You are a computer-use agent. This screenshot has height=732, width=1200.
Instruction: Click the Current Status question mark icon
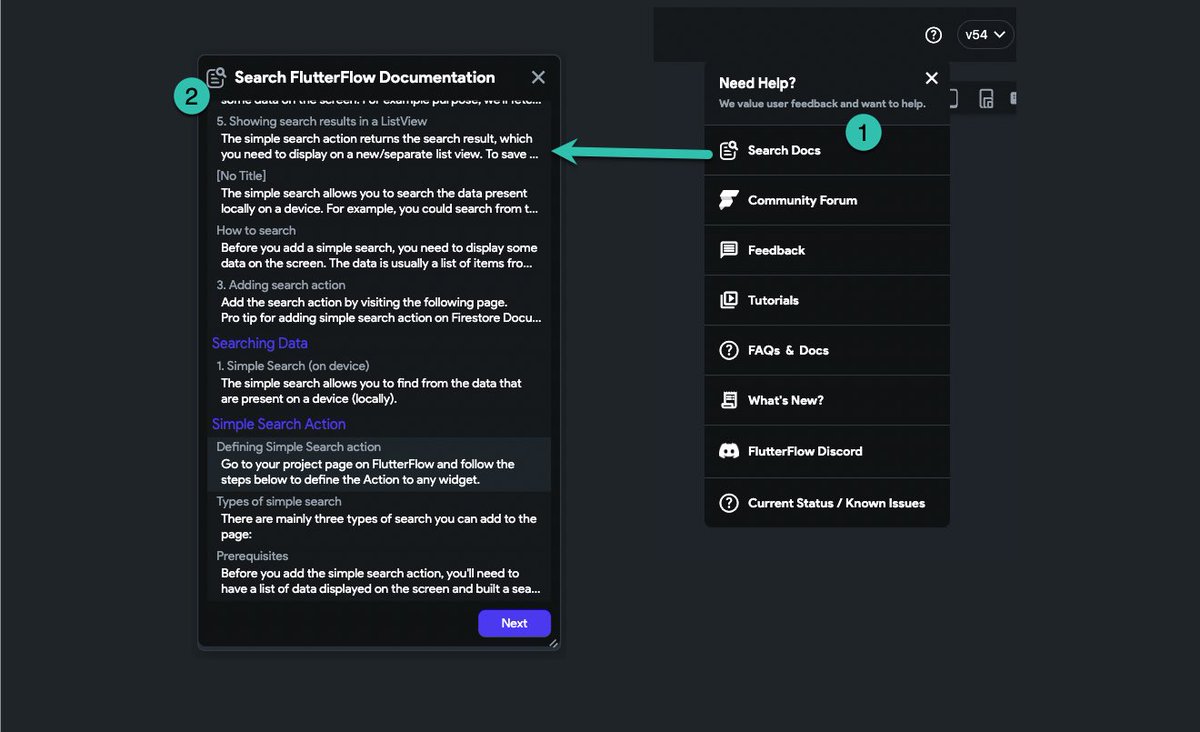(729, 503)
